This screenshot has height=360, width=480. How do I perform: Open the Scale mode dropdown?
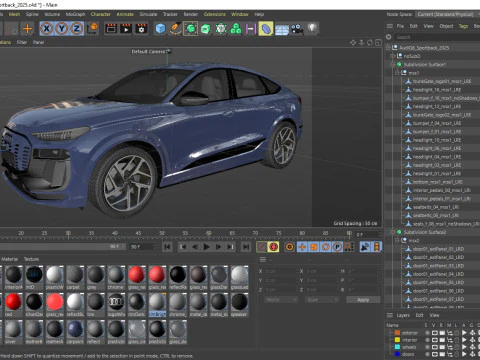(x=322, y=300)
